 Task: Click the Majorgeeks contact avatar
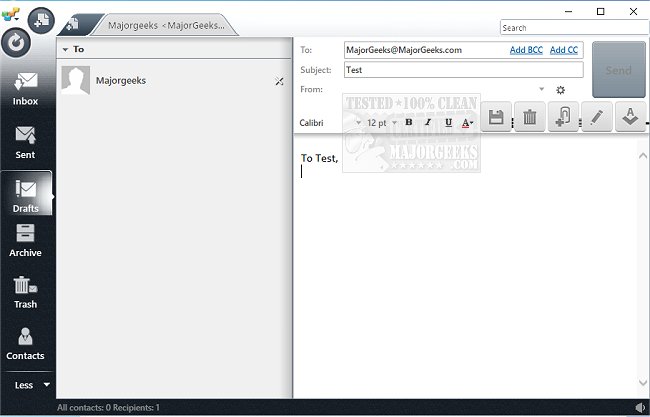75,80
